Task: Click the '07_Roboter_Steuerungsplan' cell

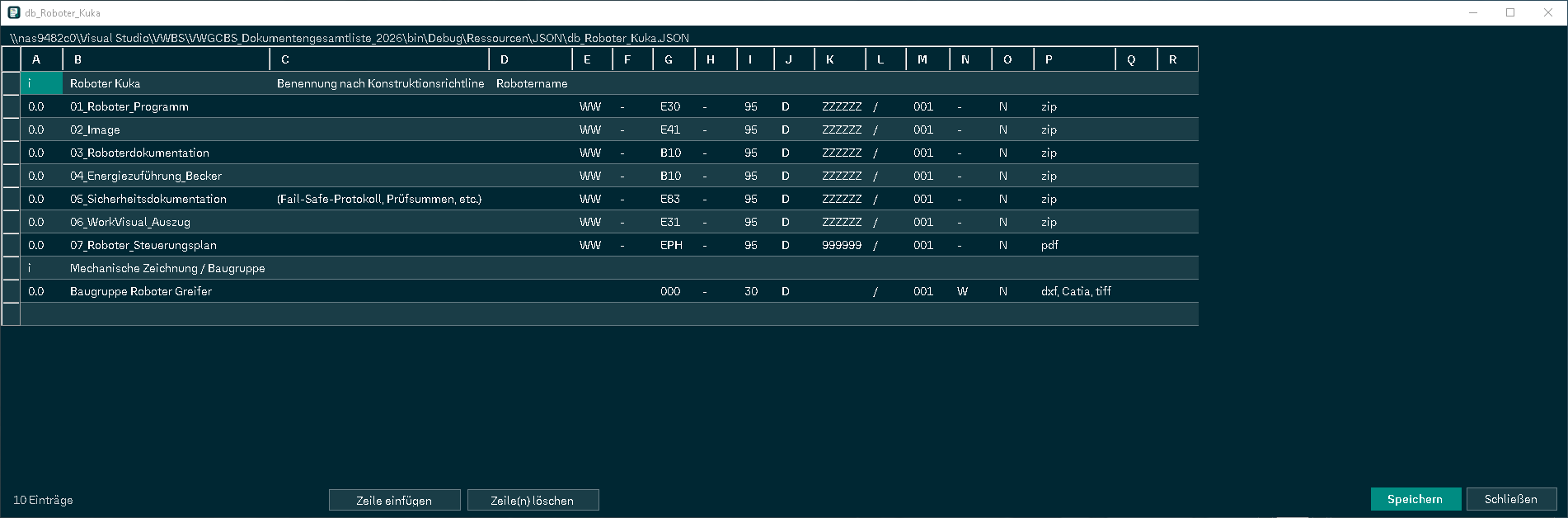Action: click(166, 245)
